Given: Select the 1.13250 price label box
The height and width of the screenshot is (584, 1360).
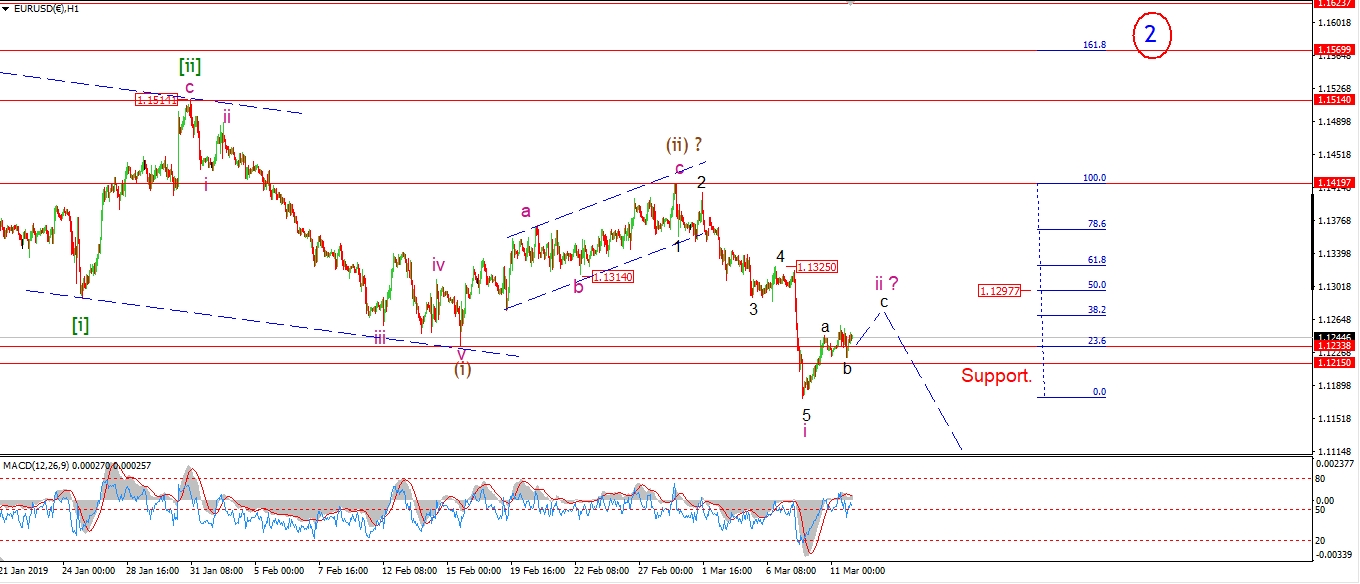Looking at the screenshot, I should [817, 267].
